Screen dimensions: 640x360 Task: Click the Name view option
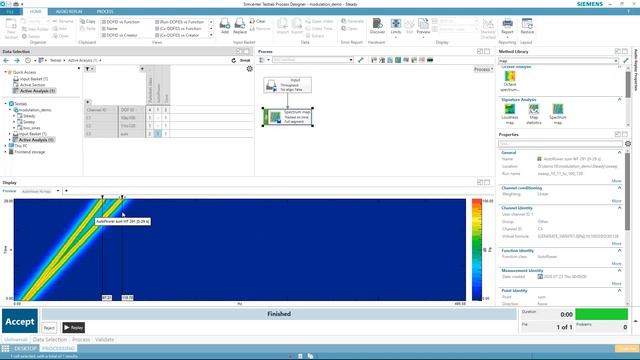tap(109, 29)
